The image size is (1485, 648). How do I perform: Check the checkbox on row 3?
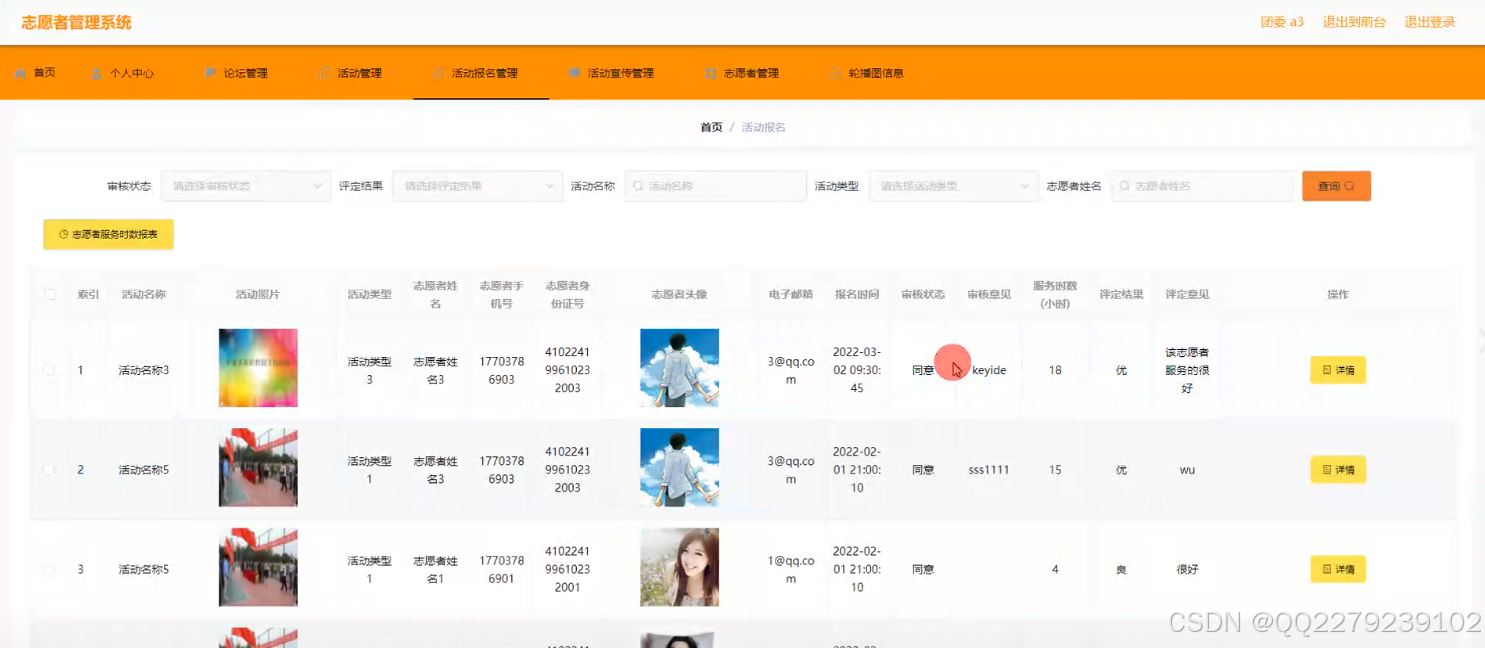(x=47, y=568)
